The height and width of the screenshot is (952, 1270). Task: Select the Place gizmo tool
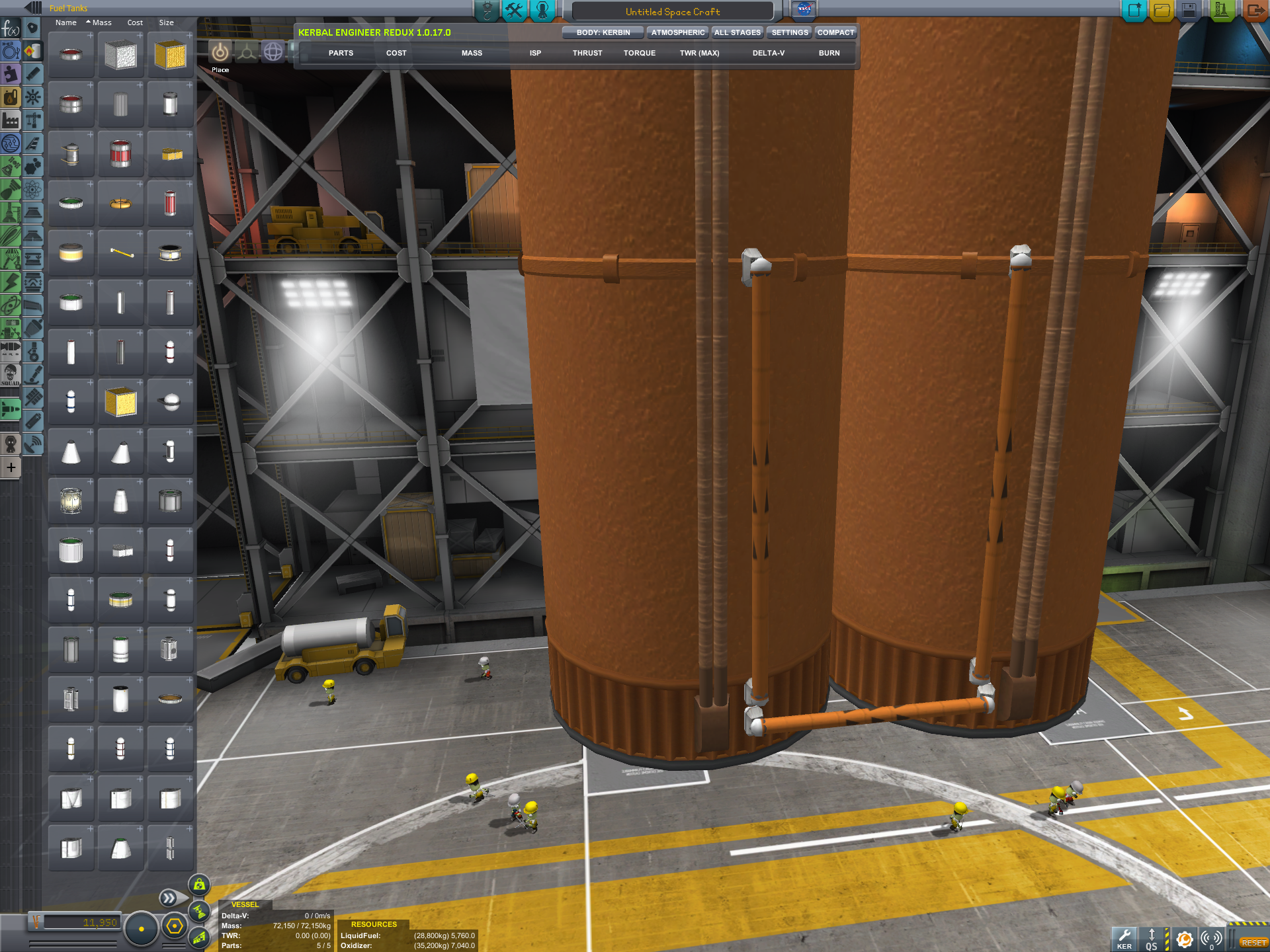220,52
